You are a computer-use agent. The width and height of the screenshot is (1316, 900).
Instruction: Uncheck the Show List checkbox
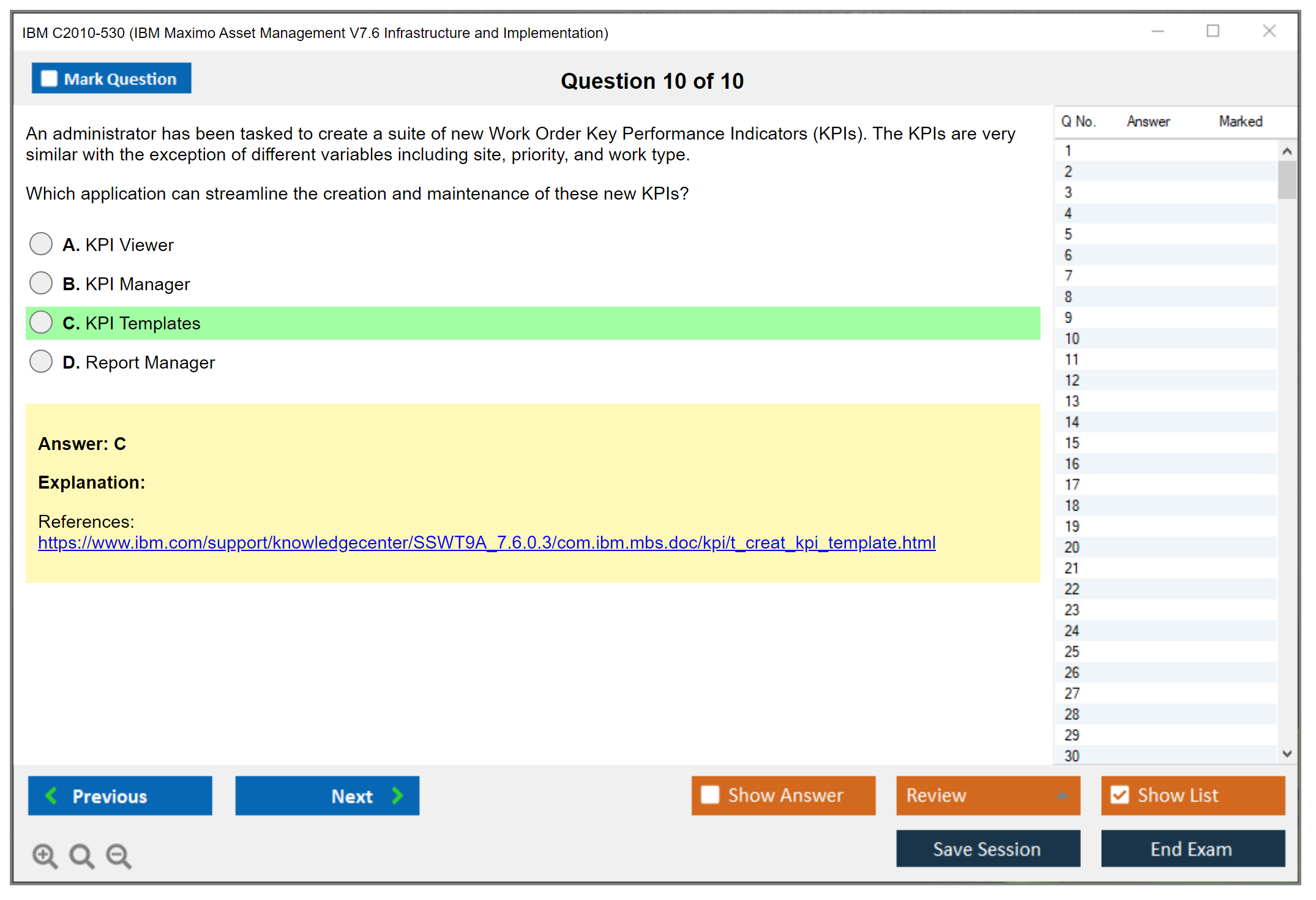coord(1120,795)
